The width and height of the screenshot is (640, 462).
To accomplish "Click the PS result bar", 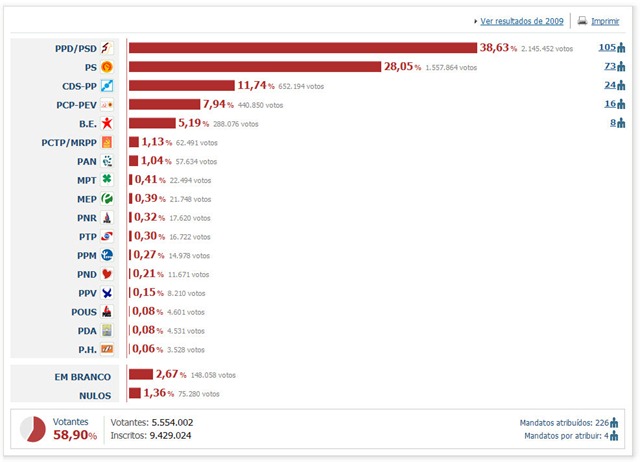I will tap(255, 67).
